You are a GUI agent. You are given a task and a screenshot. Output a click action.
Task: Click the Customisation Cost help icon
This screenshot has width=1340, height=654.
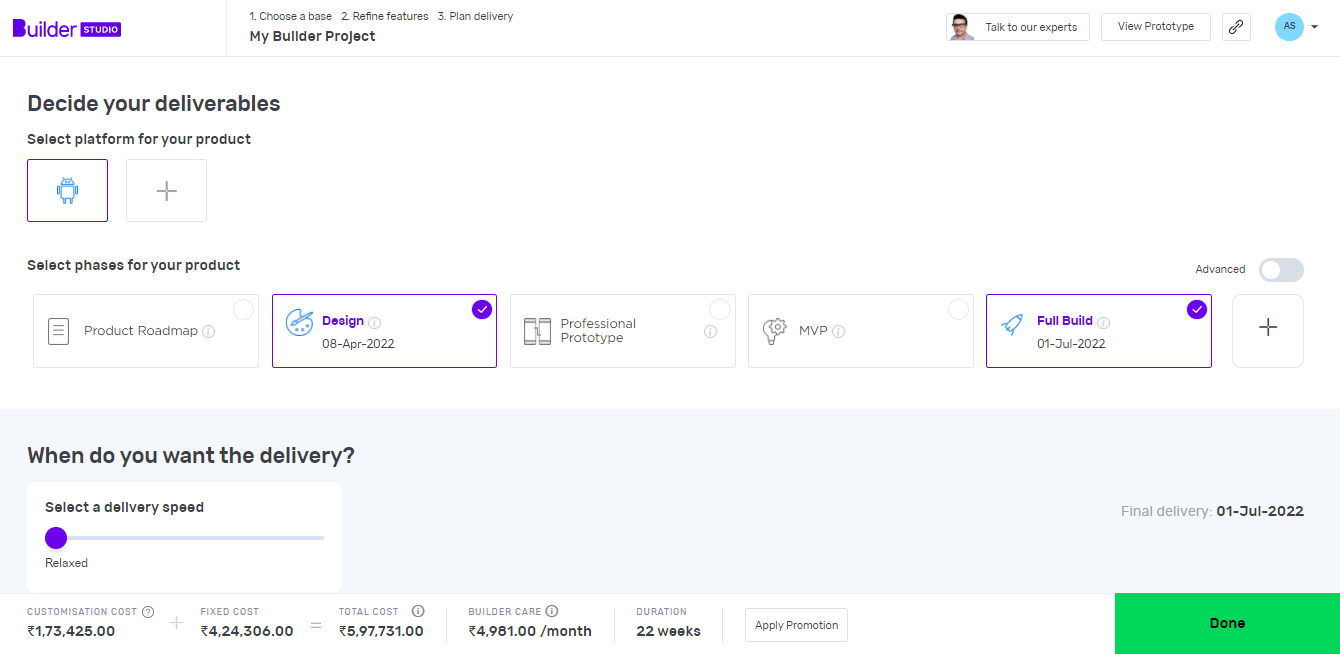[148, 611]
